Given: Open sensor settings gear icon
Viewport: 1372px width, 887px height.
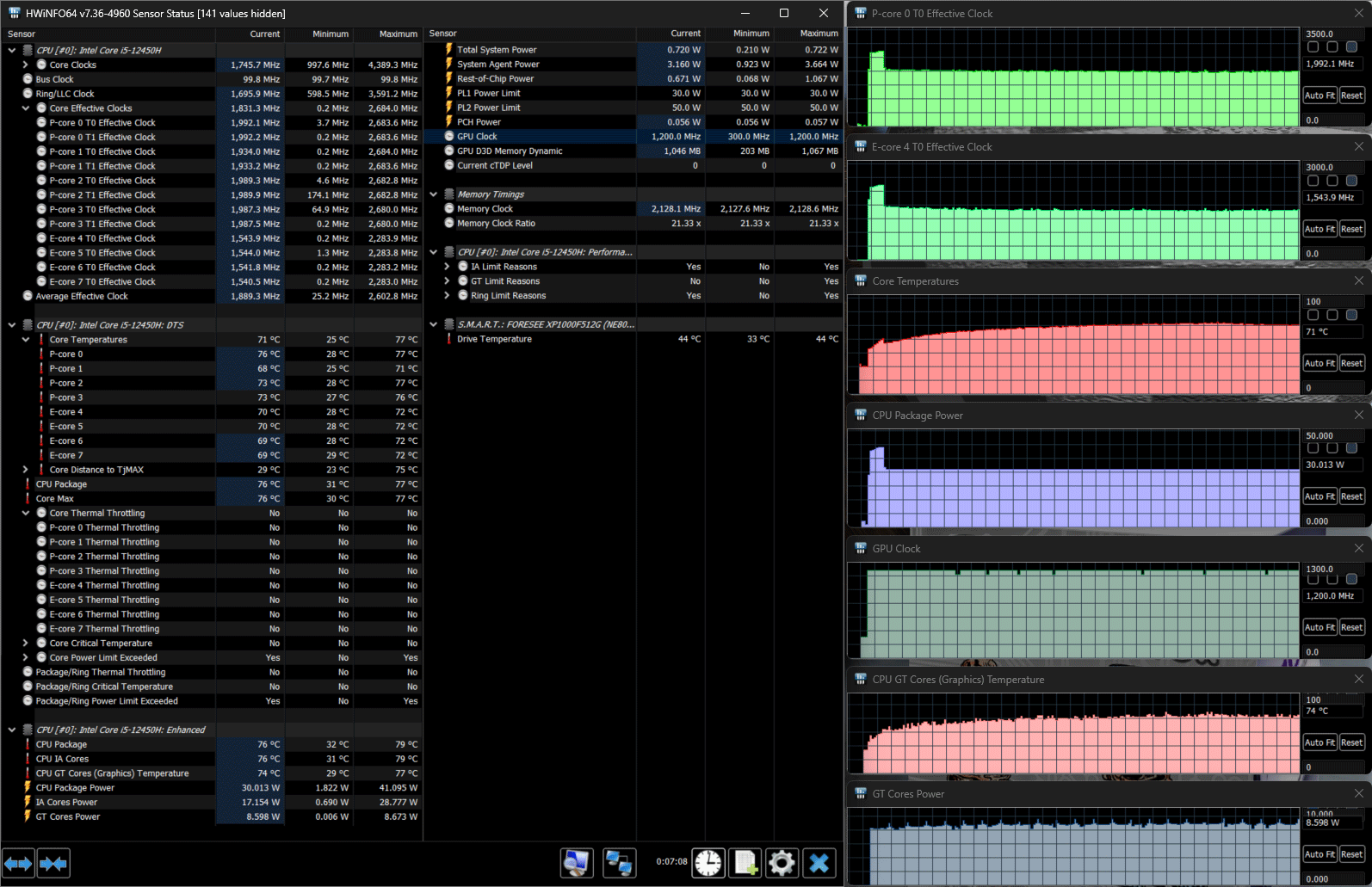Looking at the screenshot, I should (782, 862).
